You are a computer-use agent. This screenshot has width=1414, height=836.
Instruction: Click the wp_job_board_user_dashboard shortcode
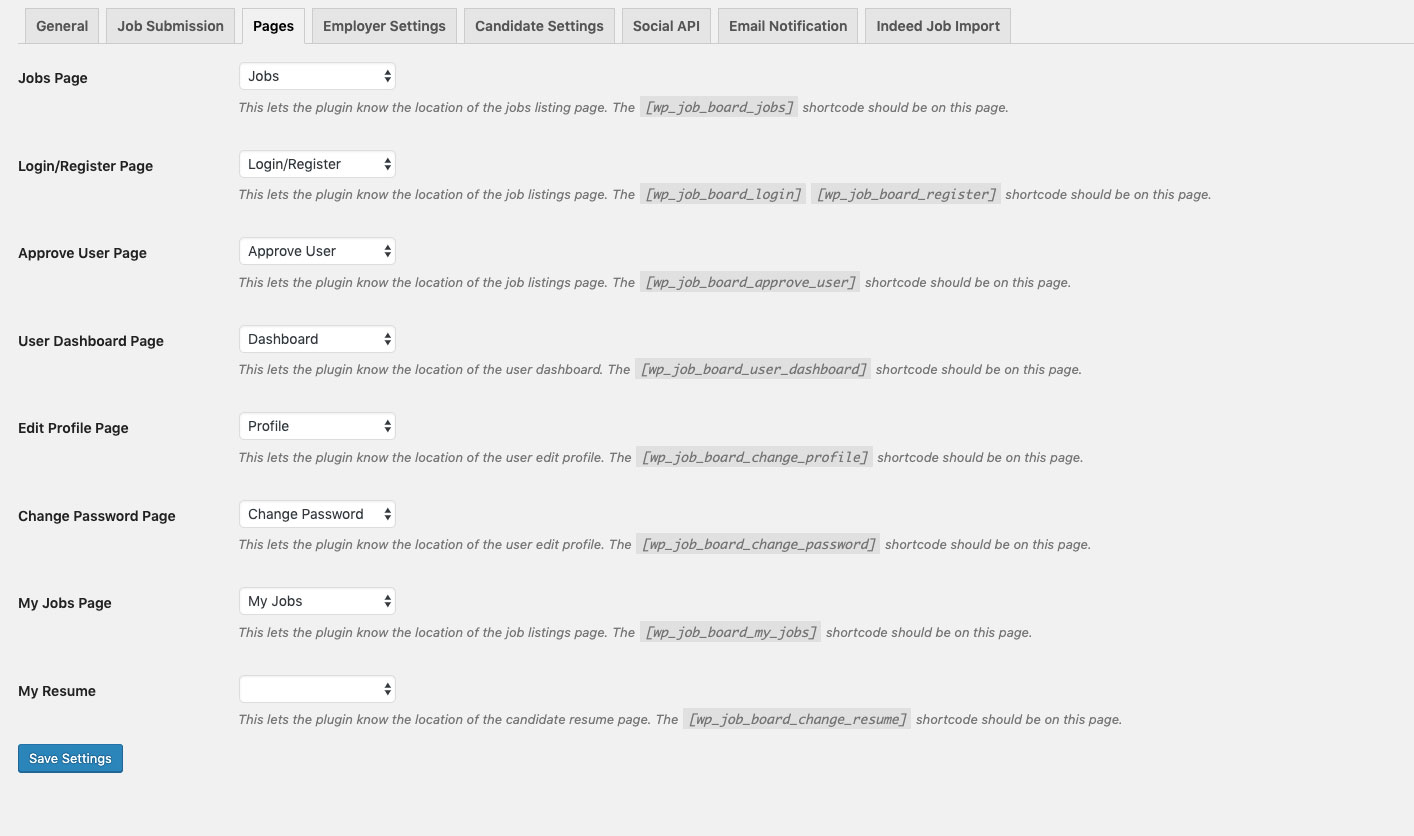point(753,369)
